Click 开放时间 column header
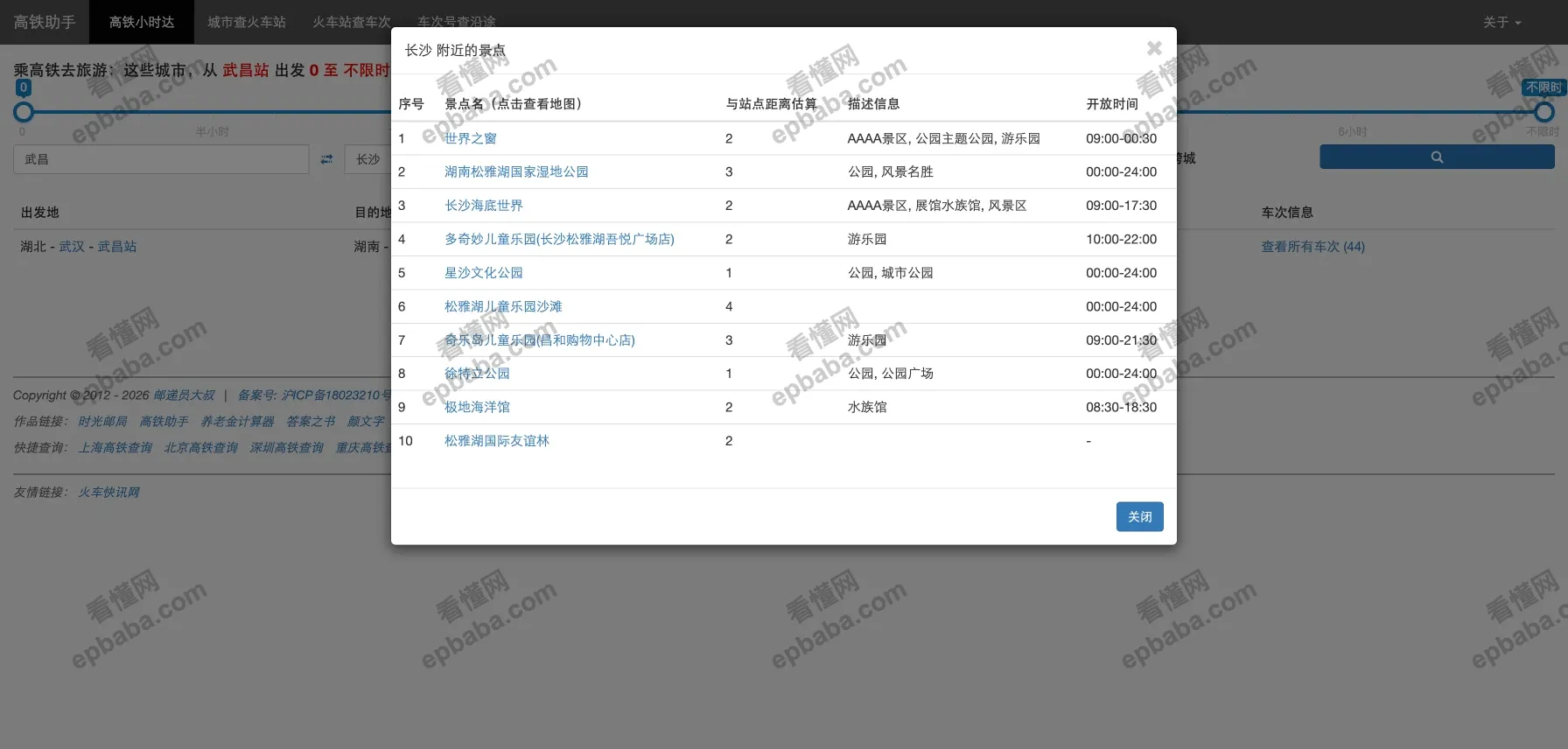 click(1112, 104)
